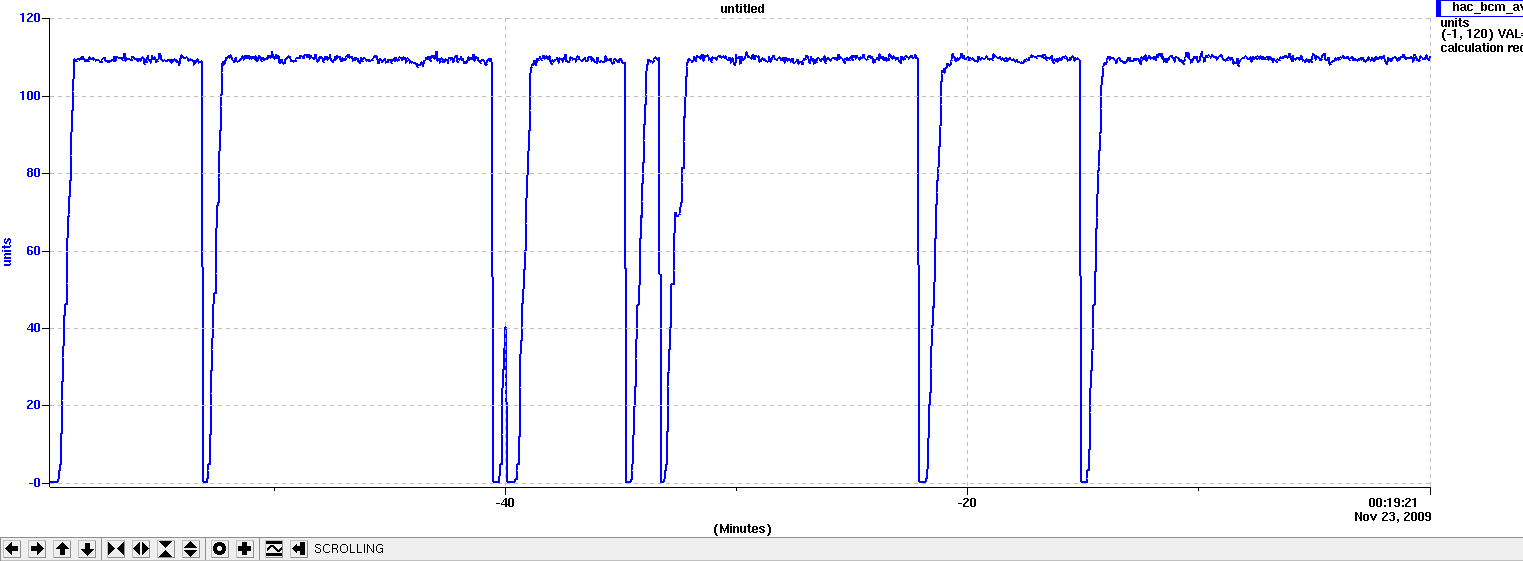
Task: Click the -40 x-axis tick label
Action: click(504, 503)
